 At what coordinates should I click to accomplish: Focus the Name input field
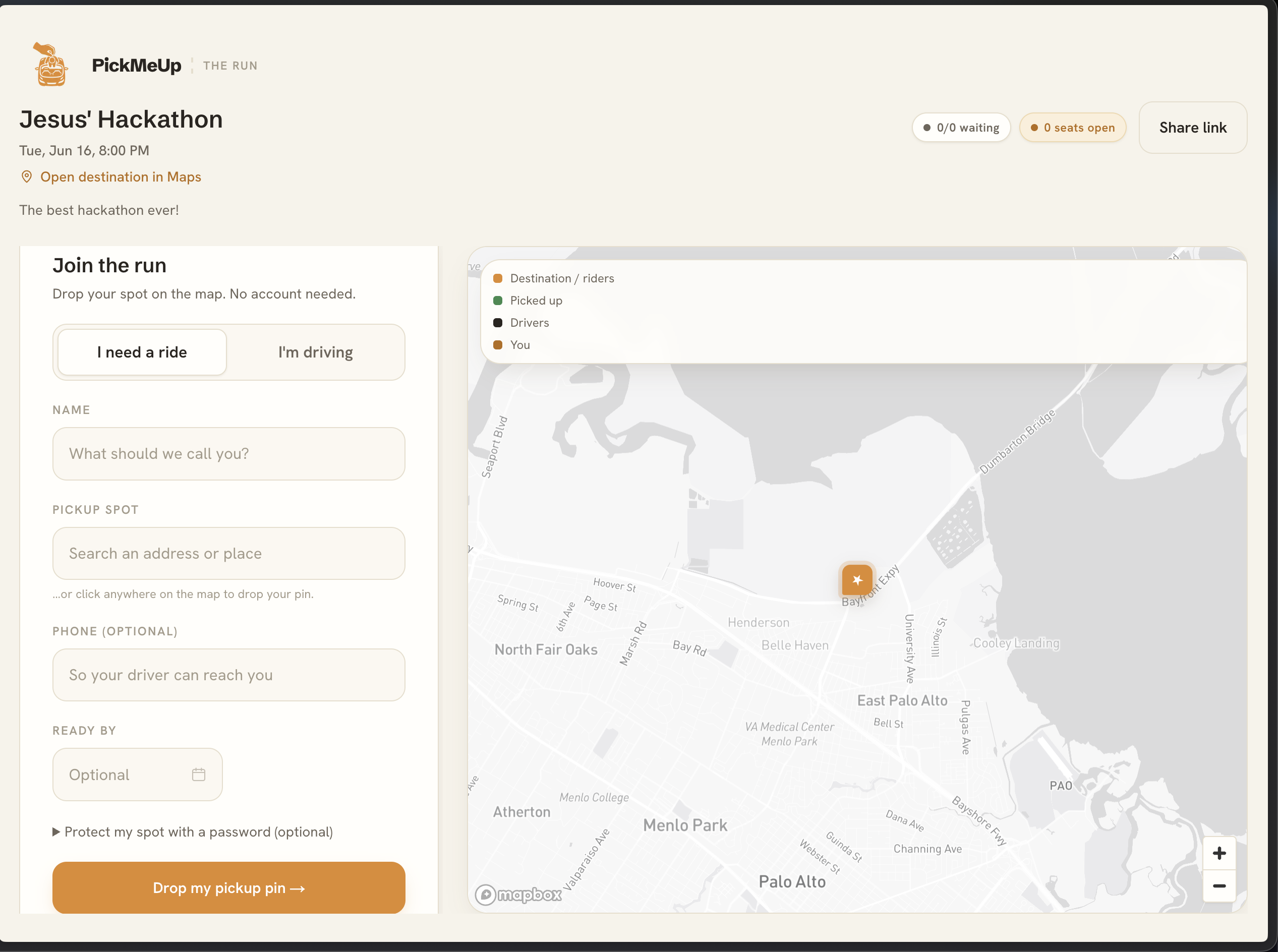point(229,453)
